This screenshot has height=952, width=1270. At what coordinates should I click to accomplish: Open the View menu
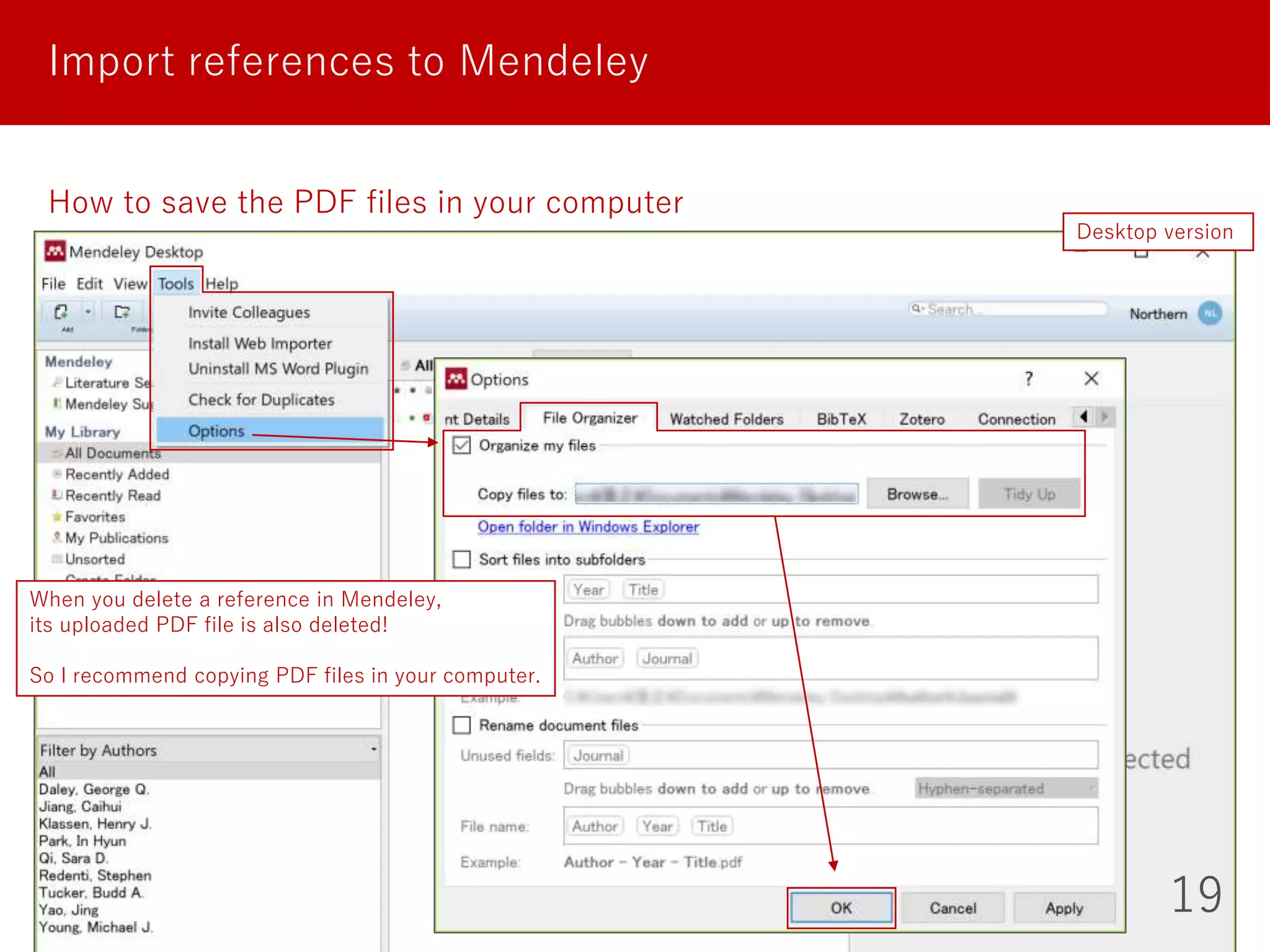(x=130, y=283)
